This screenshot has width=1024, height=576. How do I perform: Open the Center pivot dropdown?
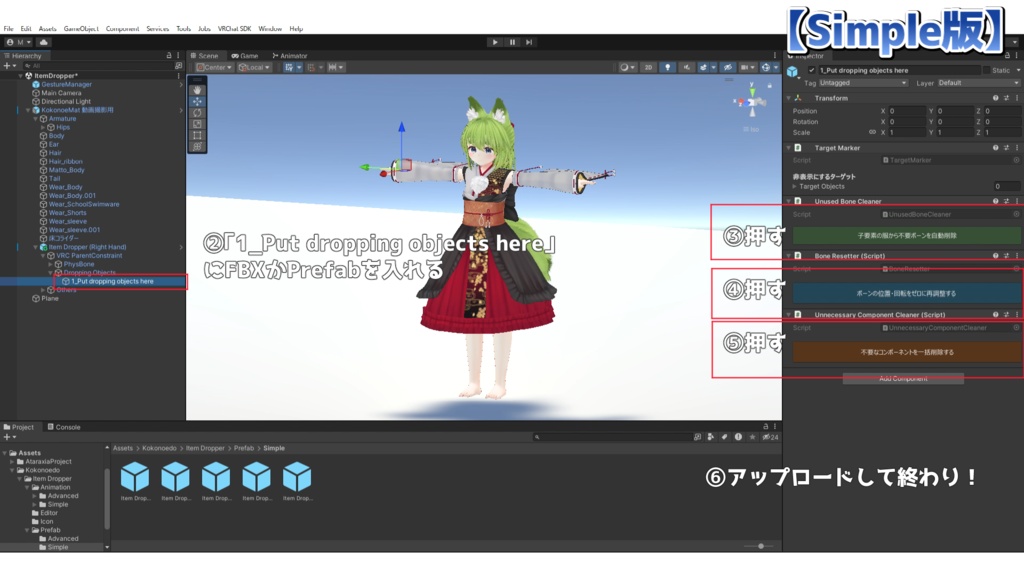214,67
